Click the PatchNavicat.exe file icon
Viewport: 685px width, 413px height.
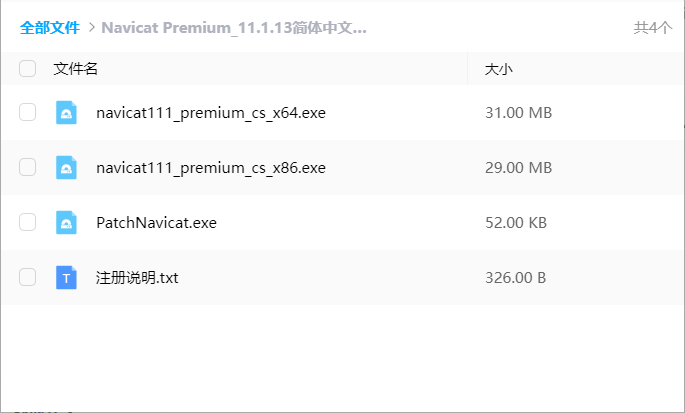66,223
